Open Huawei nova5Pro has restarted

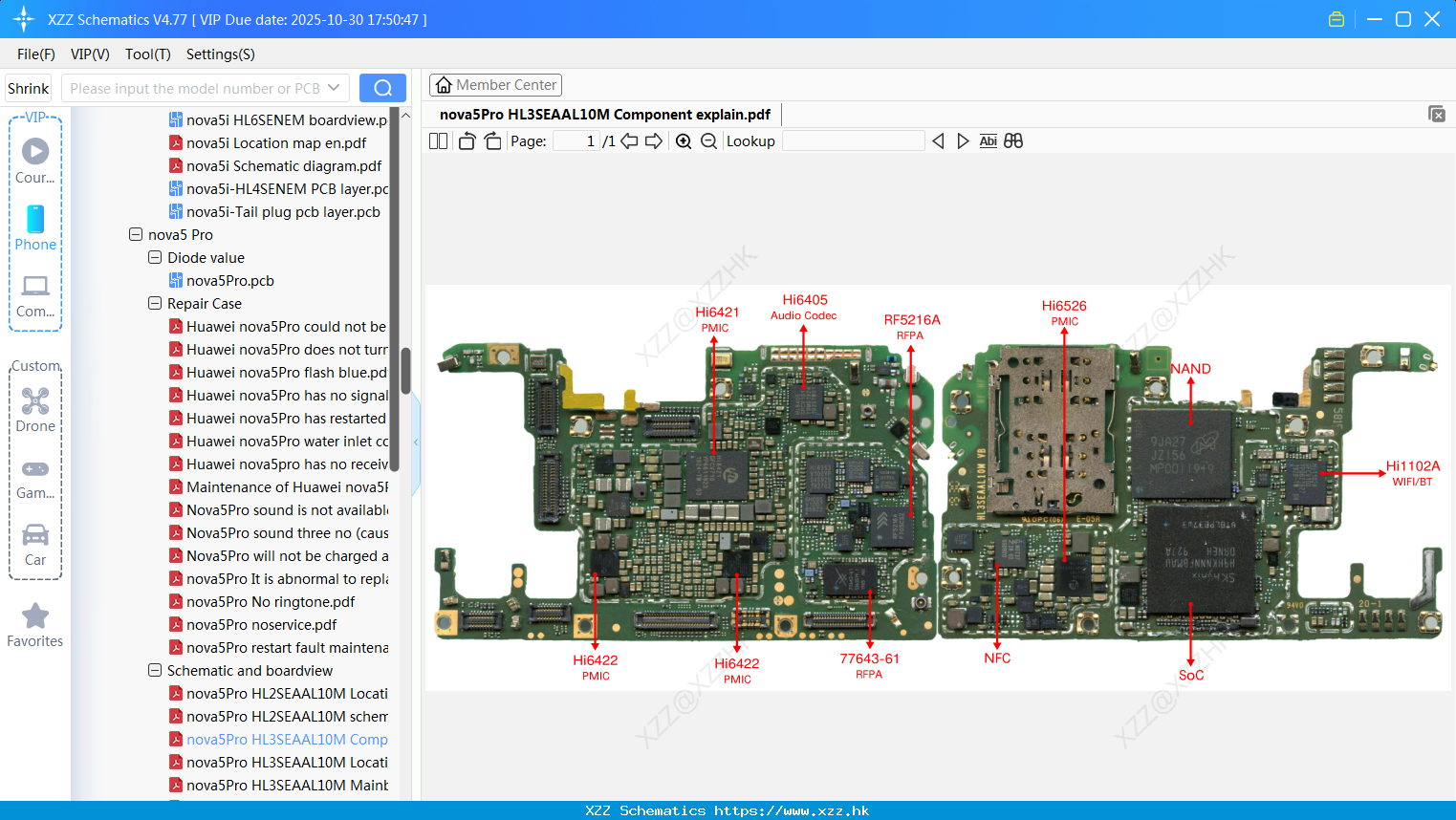(x=278, y=418)
